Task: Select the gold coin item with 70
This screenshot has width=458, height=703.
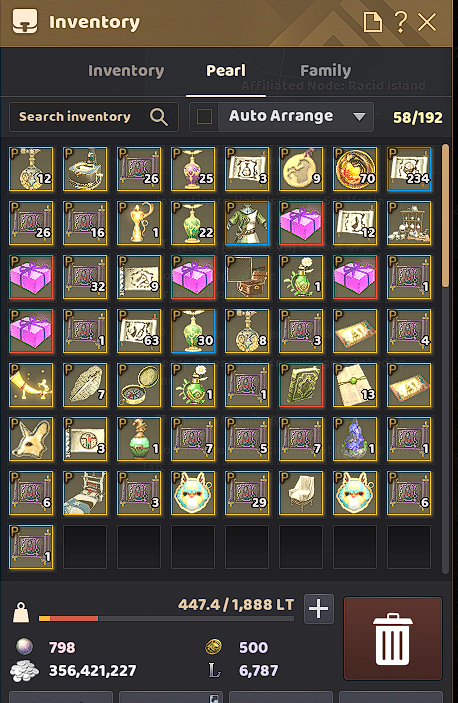Action: (355, 169)
